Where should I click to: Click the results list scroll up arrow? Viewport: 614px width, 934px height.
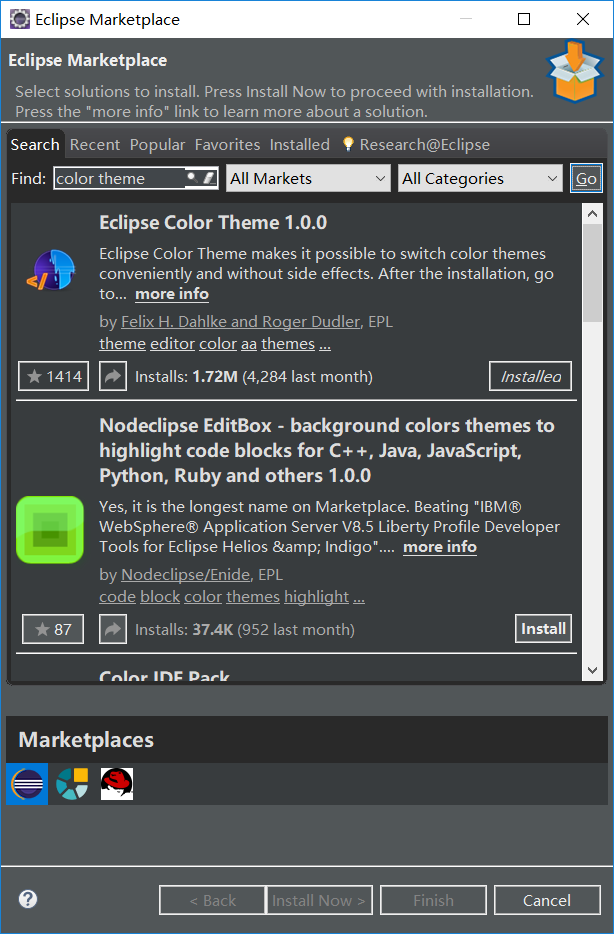(x=592, y=213)
